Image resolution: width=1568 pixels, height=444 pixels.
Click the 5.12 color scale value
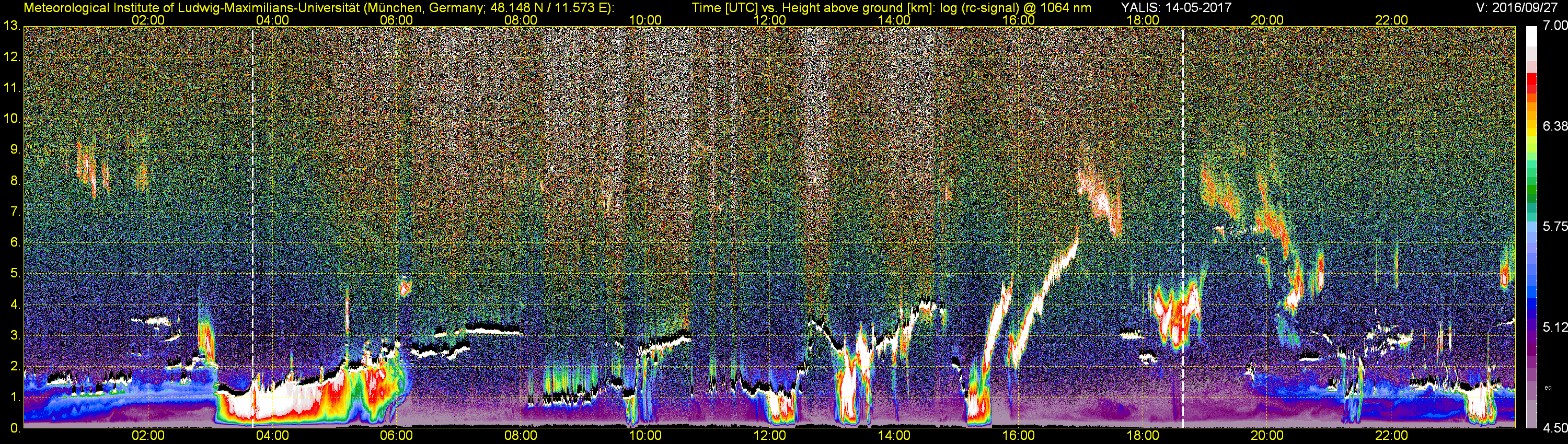click(x=1554, y=327)
